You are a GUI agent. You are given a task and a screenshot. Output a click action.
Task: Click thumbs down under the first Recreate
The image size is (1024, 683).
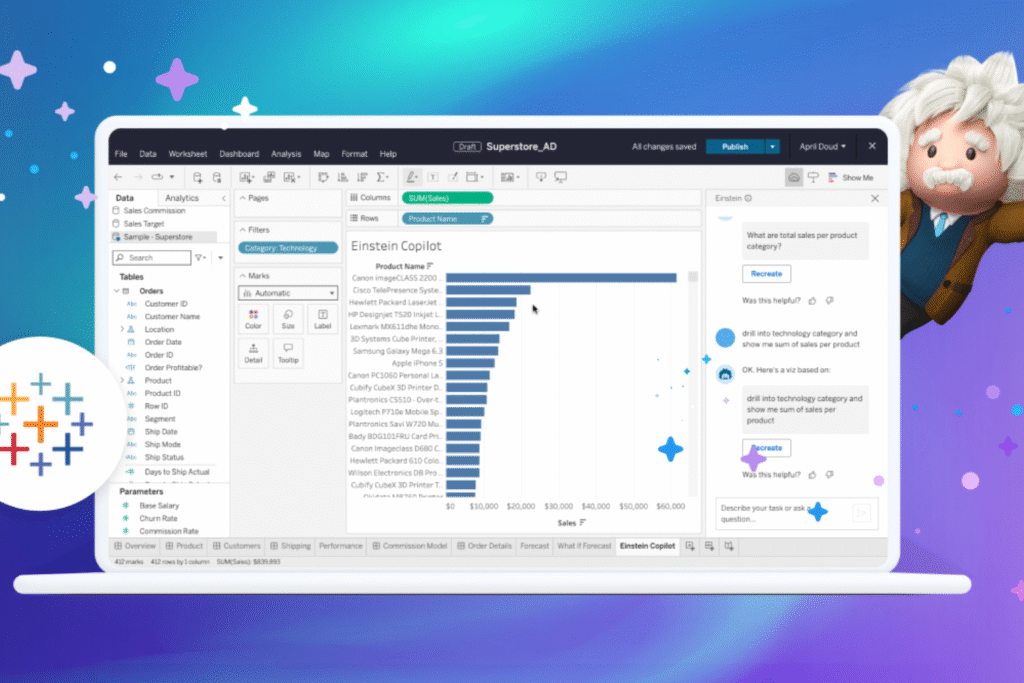[x=829, y=300]
